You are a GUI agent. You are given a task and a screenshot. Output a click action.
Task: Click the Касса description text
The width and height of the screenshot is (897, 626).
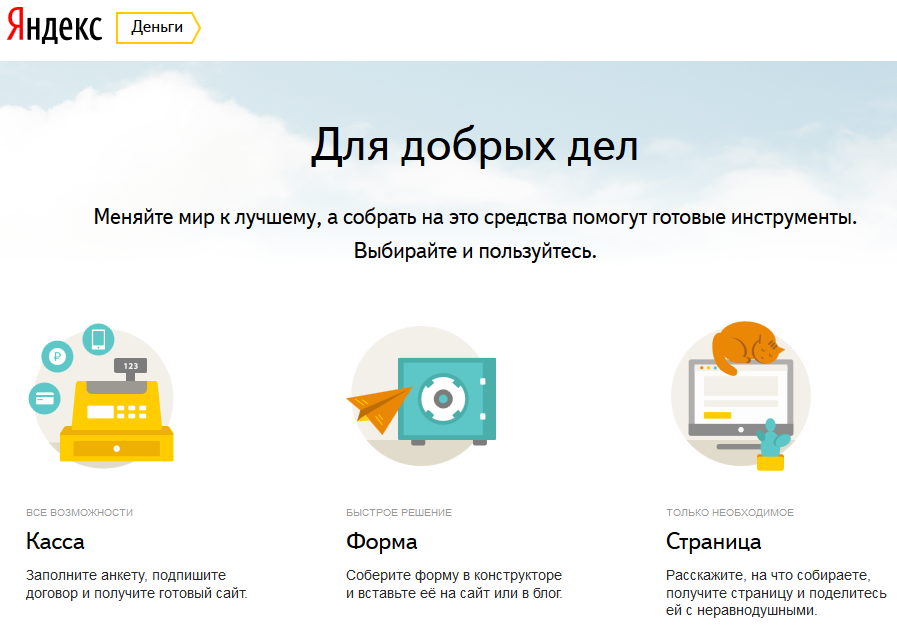click(x=136, y=584)
